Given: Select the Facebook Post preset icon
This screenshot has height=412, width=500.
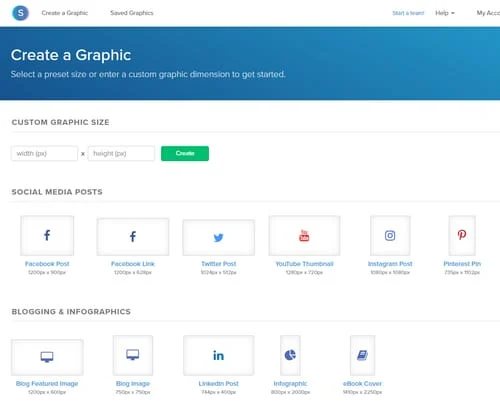Looking at the screenshot, I should point(47,235).
